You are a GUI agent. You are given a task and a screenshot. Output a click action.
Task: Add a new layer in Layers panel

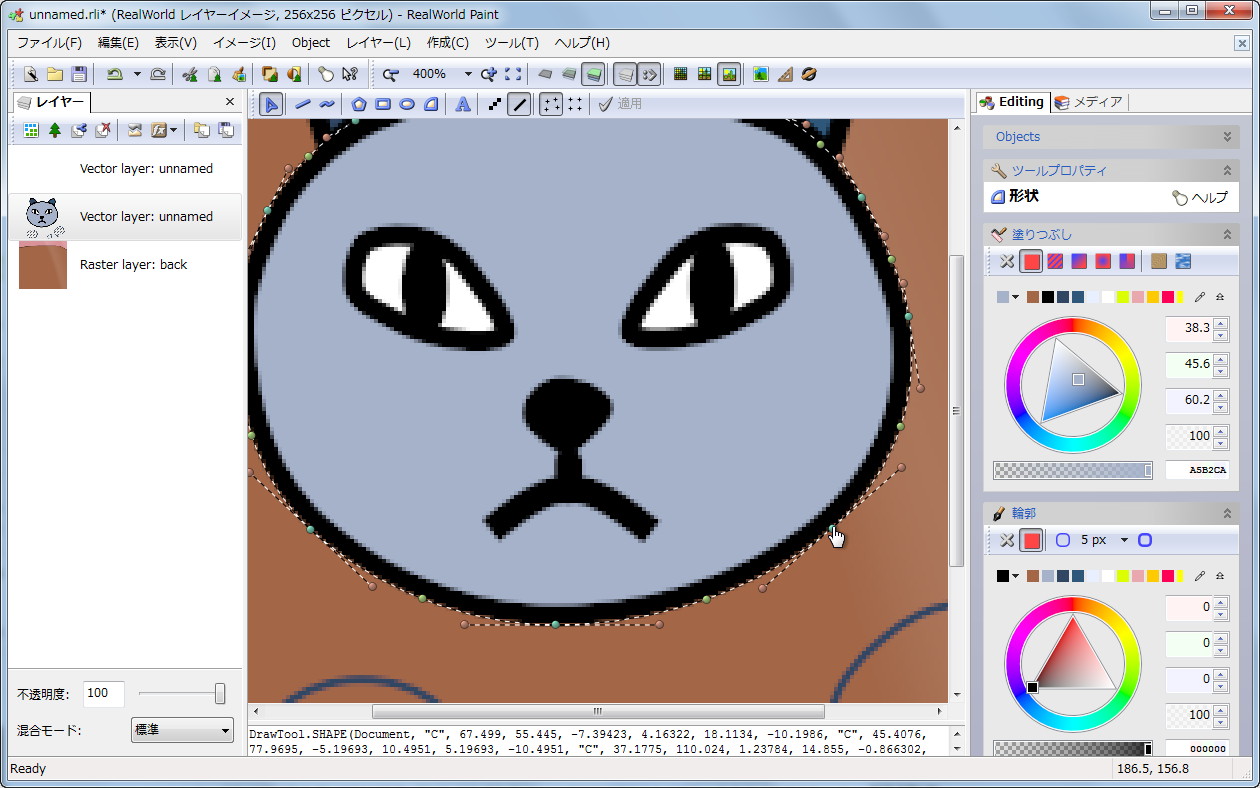31,130
